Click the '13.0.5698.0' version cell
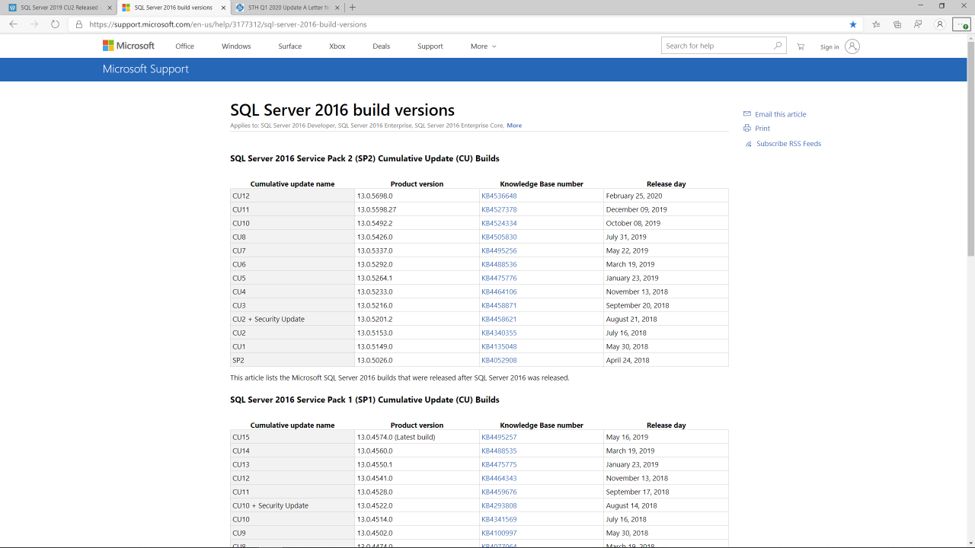This screenshot has width=975, height=548. pos(417,196)
